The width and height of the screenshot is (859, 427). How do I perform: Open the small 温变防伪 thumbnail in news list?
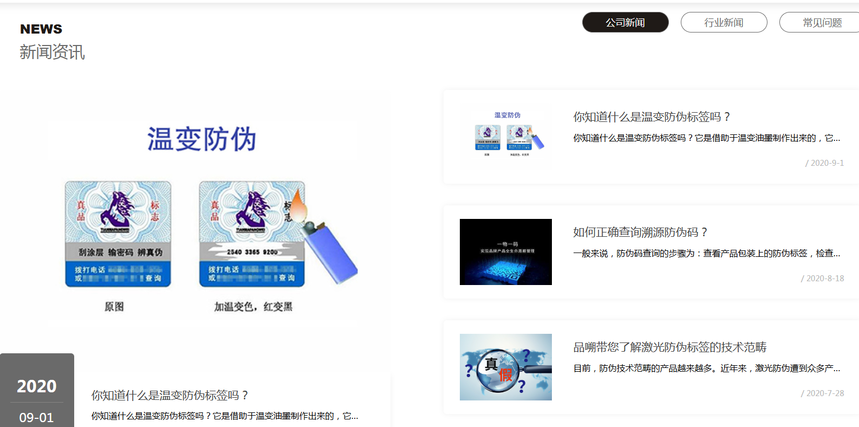click(506, 137)
